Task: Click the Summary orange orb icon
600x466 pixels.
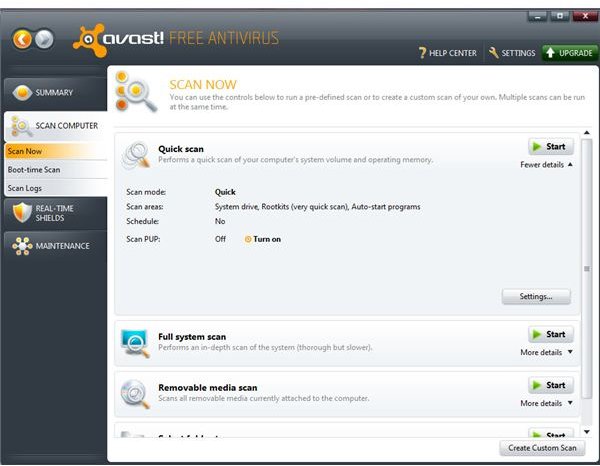Action: pyautogui.click(x=22, y=92)
